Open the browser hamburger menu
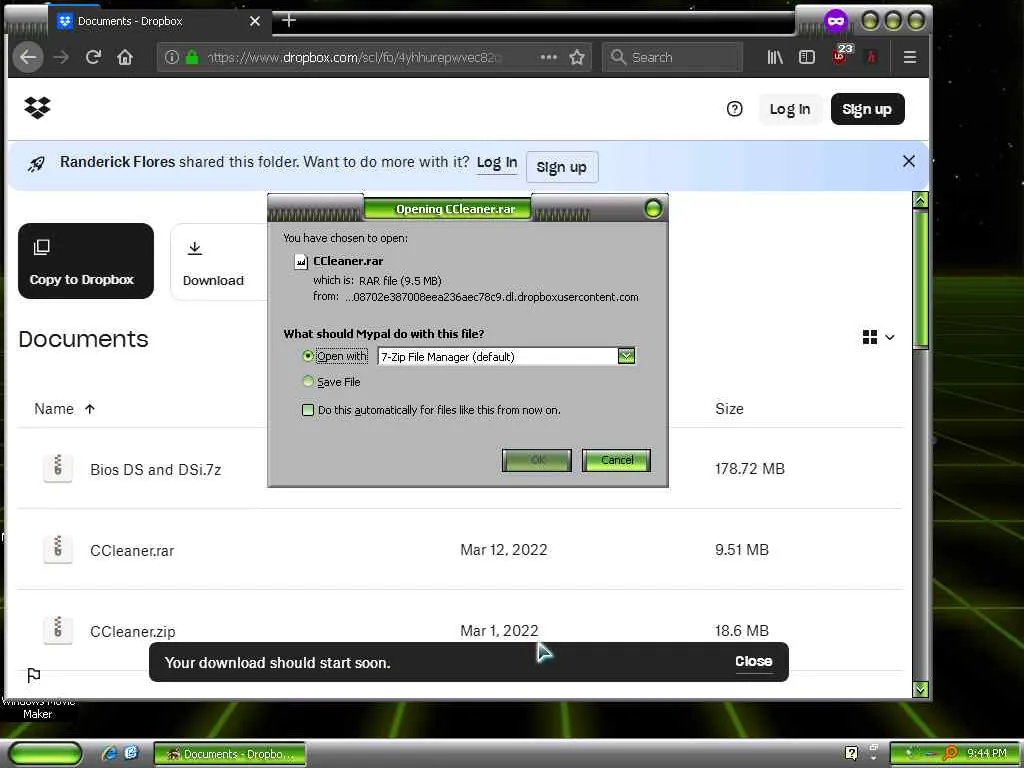 tap(910, 57)
